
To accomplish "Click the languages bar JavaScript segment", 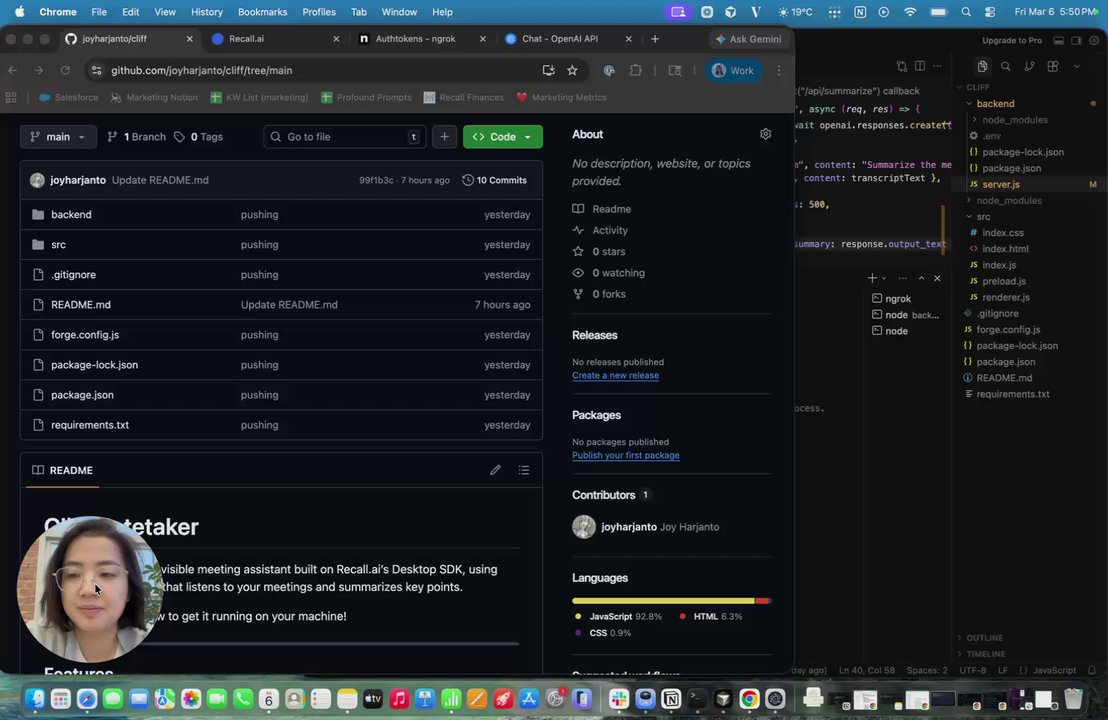I will (x=663, y=601).
